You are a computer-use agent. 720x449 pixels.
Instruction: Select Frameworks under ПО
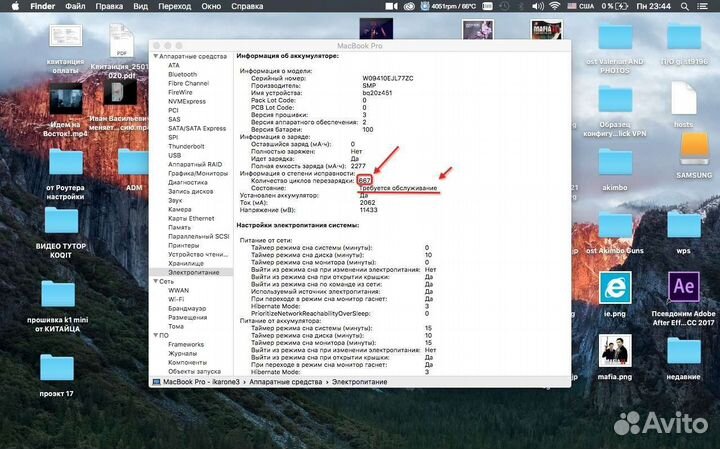click(186, 344)
